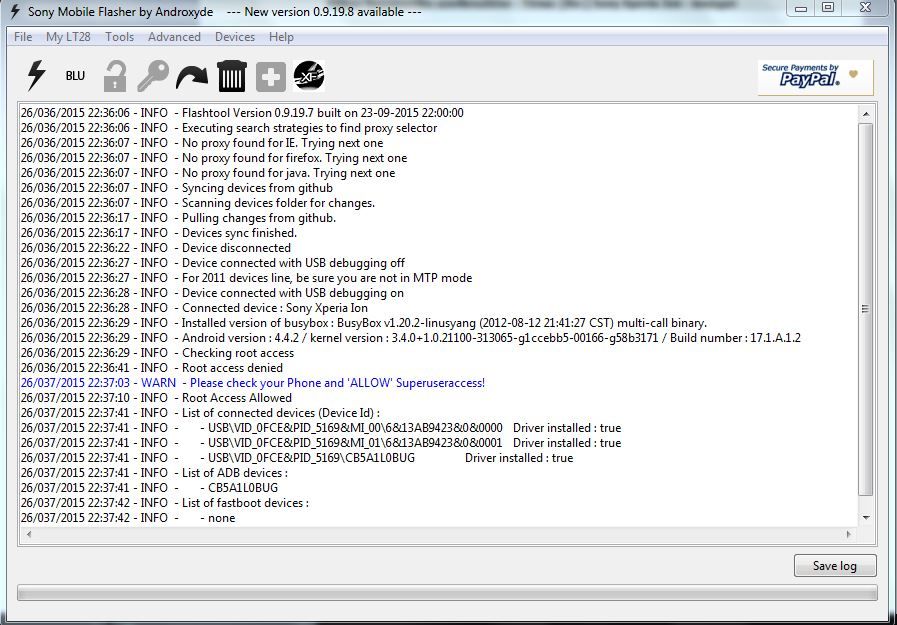The width and height of the screenshot is (897, 625).
Task: Click the '- CB5A1L0BUG' ADB device line
Action: click(149, 488)
